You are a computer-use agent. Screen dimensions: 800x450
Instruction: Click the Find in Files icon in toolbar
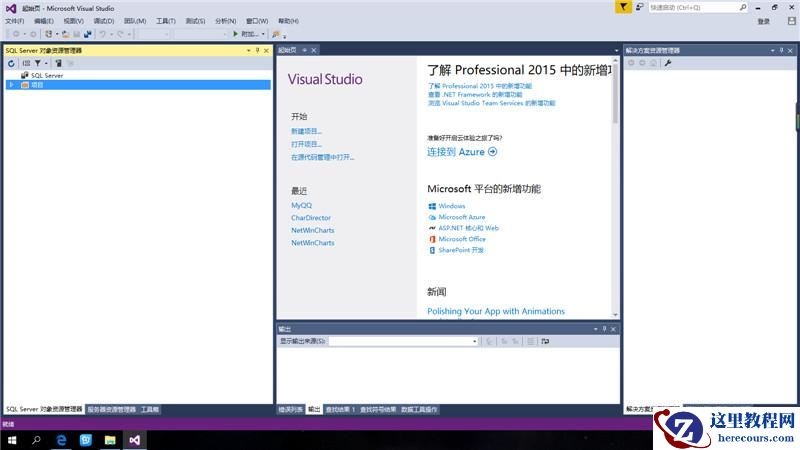[276, 34]
